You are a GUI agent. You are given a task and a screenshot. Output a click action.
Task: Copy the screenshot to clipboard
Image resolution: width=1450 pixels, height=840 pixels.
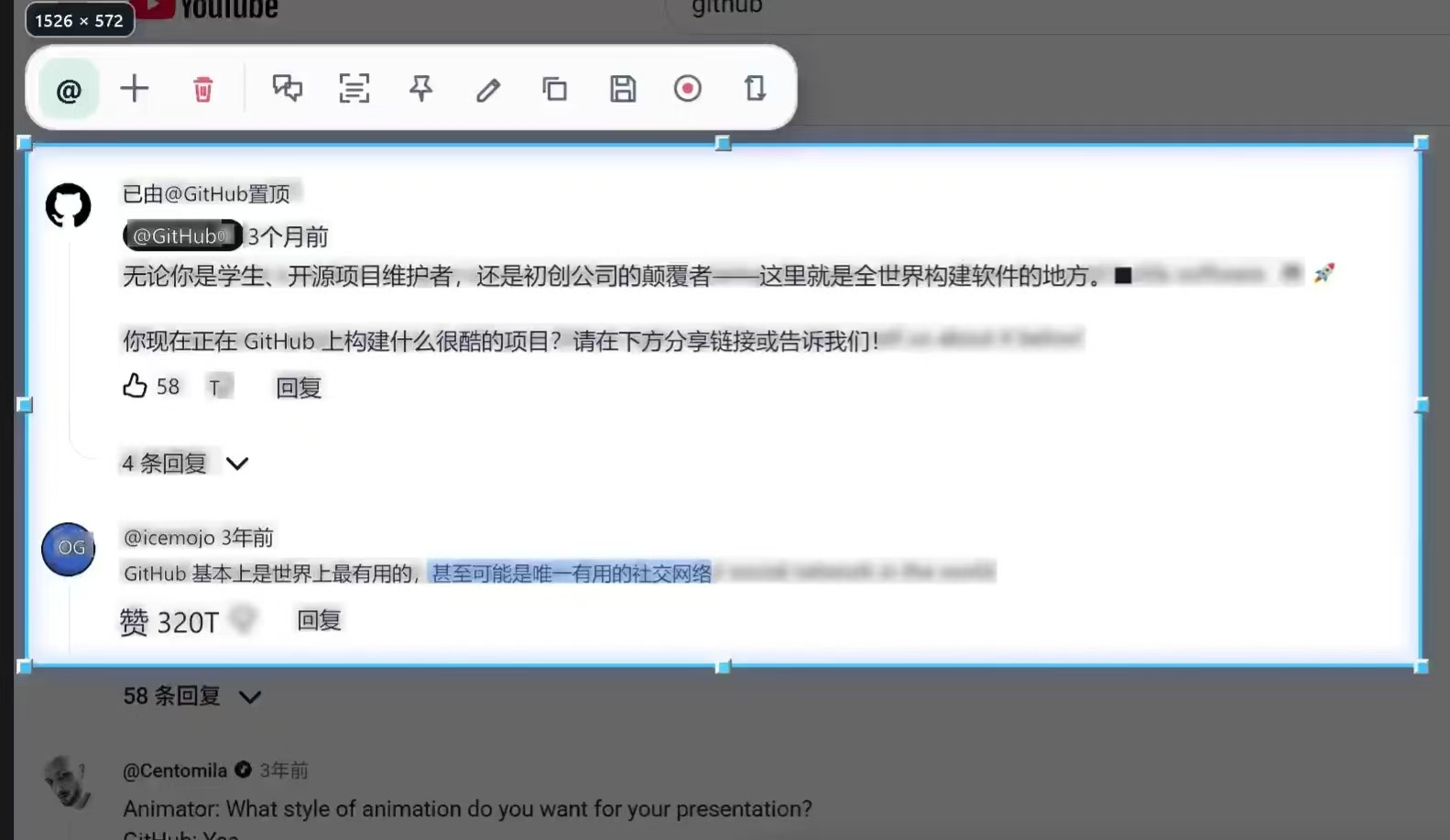(x=555, y=89)
